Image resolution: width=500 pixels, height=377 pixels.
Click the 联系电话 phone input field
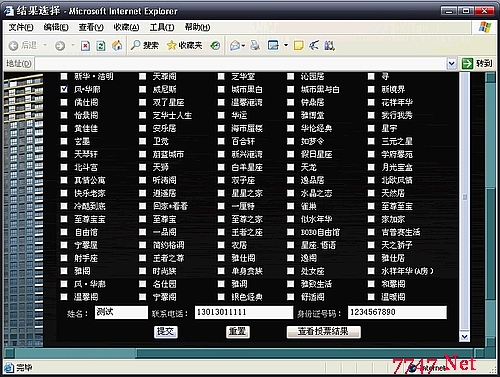[244, 312]
